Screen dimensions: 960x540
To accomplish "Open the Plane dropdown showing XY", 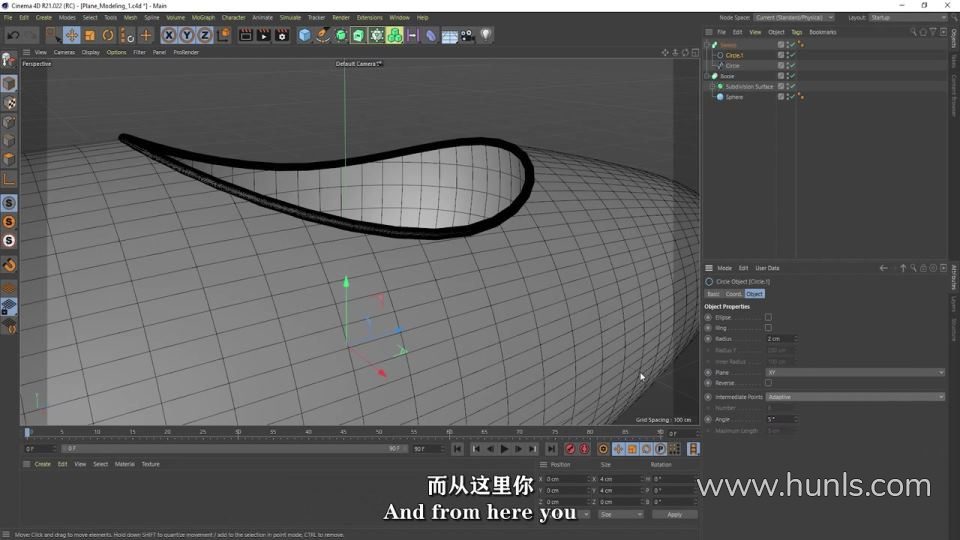I will 855,372.
